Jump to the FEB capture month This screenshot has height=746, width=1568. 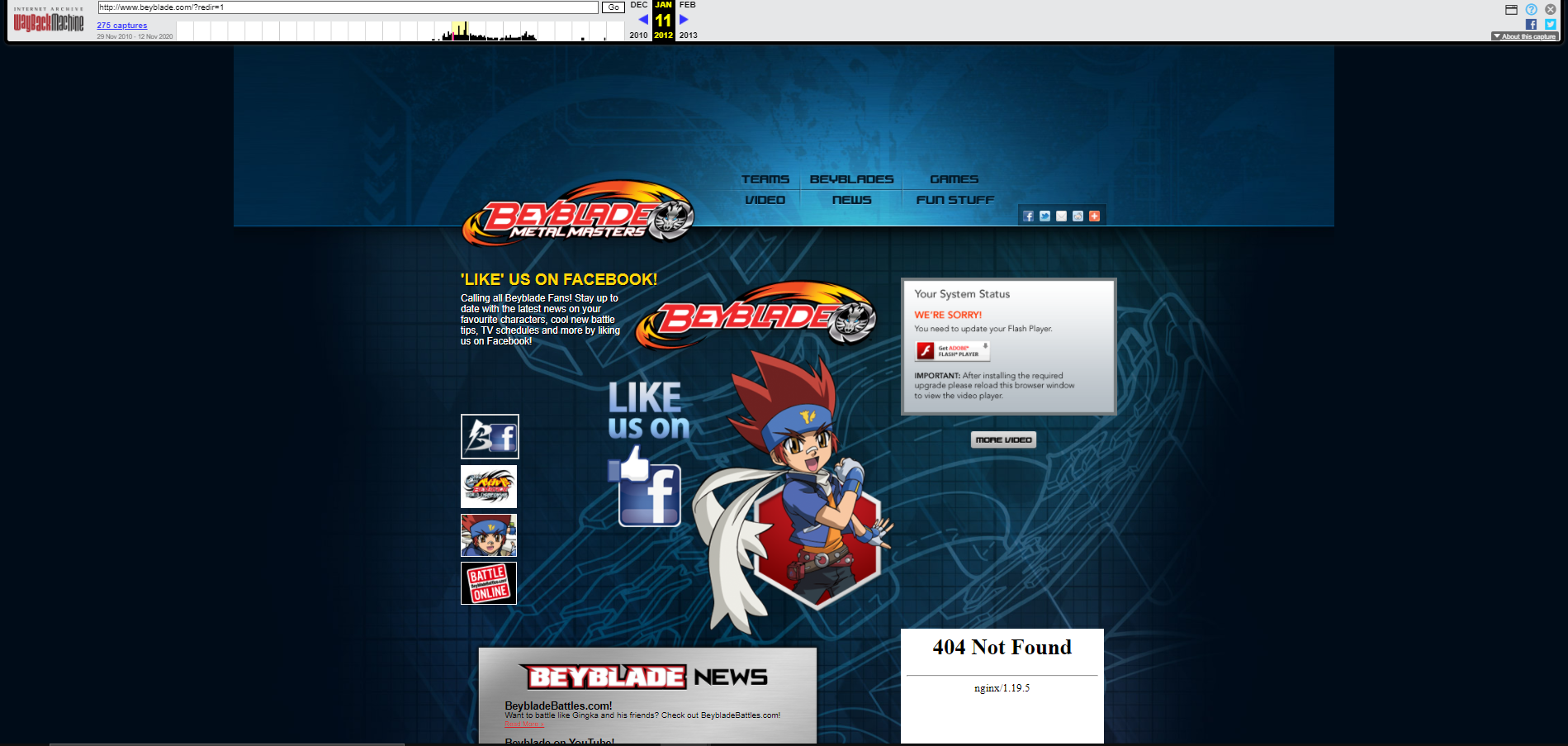point(688,5)
